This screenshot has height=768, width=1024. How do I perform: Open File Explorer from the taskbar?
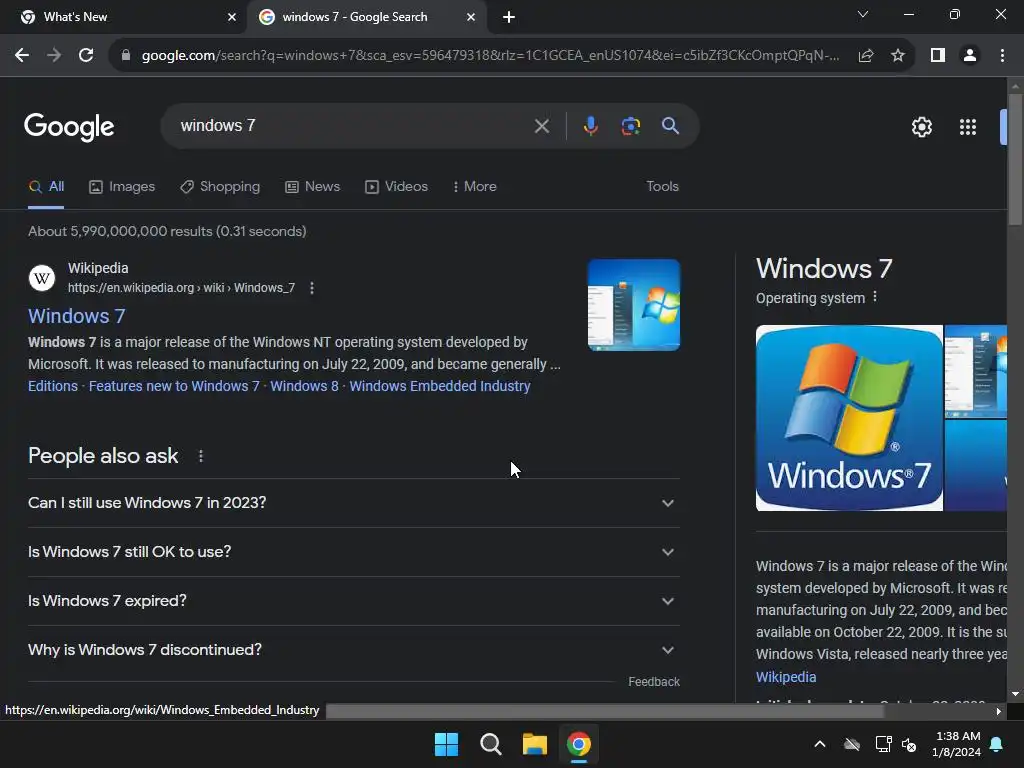click(535, 744)
